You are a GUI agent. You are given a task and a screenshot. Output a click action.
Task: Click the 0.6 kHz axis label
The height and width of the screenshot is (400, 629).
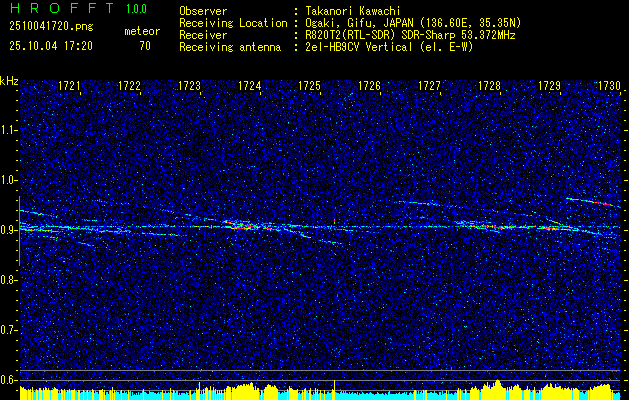pyautogui.click(x=8, y=380)
